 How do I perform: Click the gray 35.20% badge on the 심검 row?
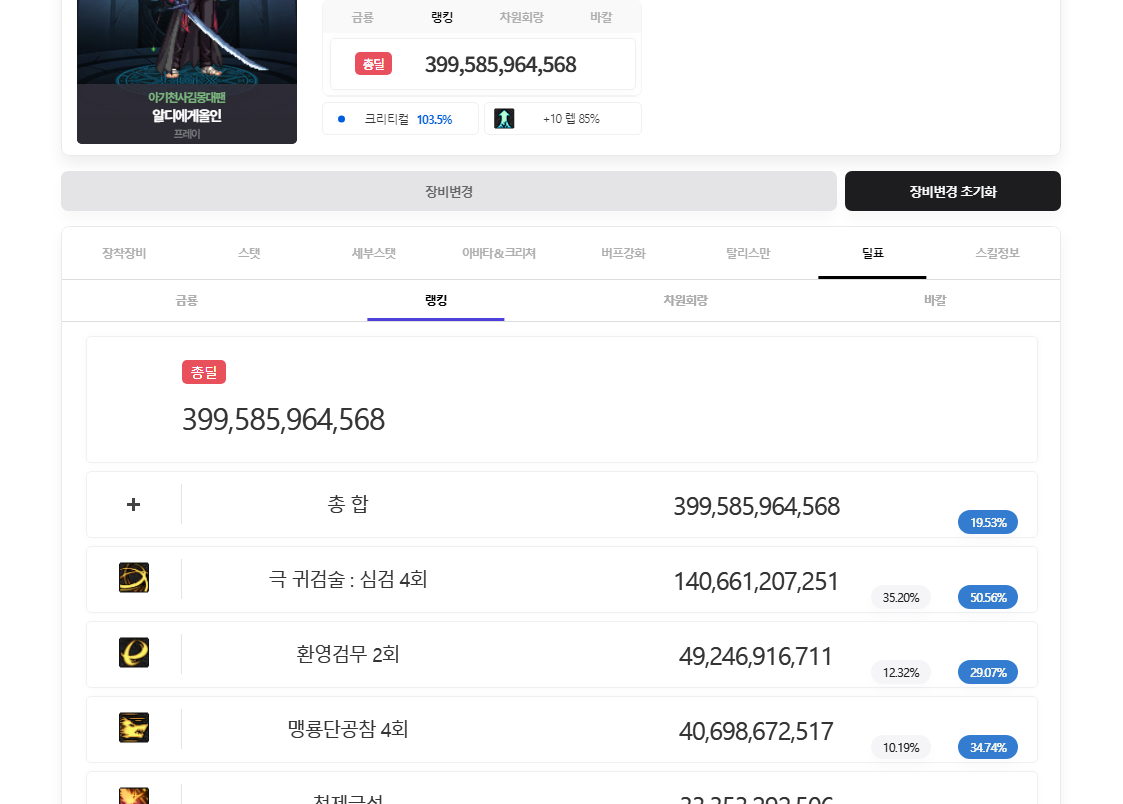pos(901,597)
